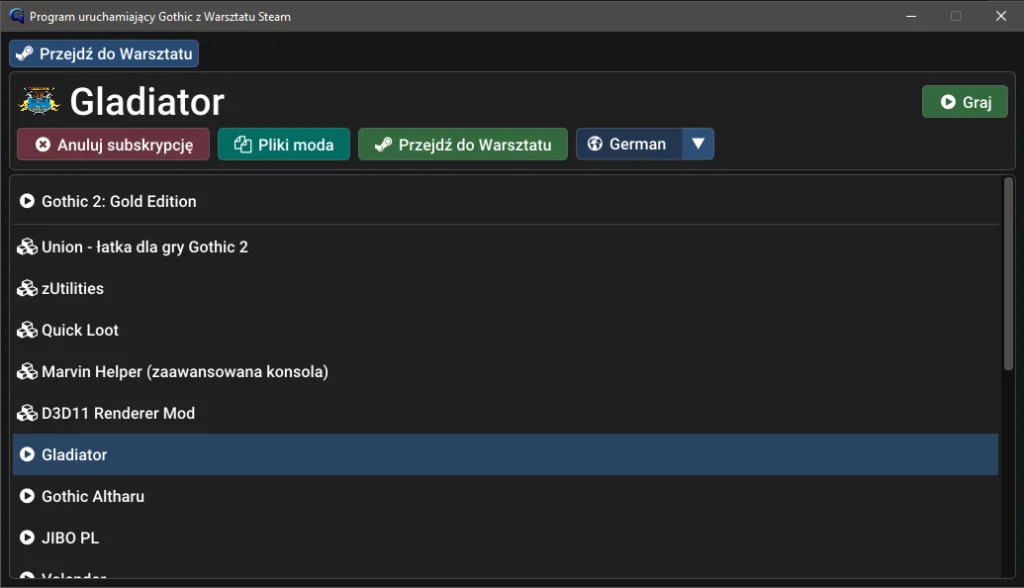Select Marvin Helper (zaawansowana konsola) row

pyautogui.click(x=505, y=372)
